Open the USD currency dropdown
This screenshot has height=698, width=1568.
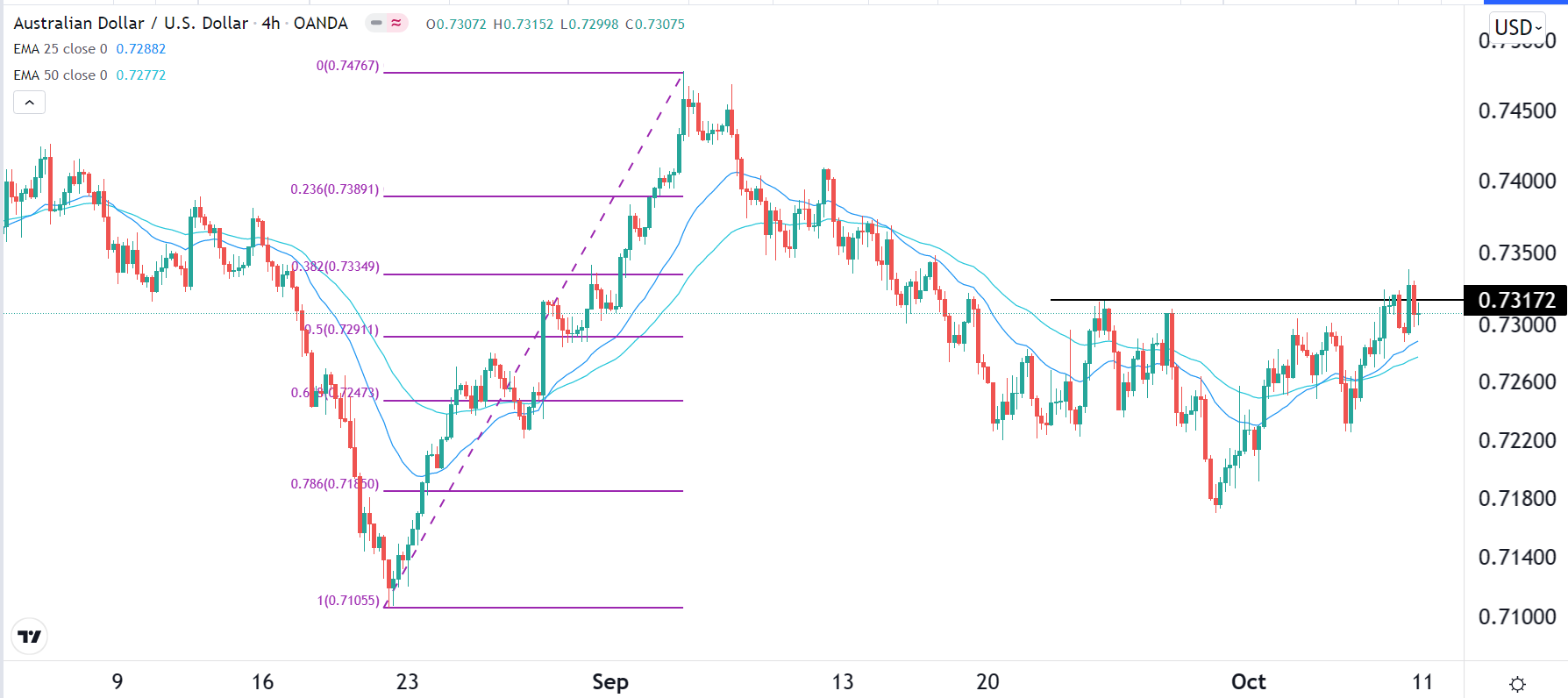coord(1517,27)
